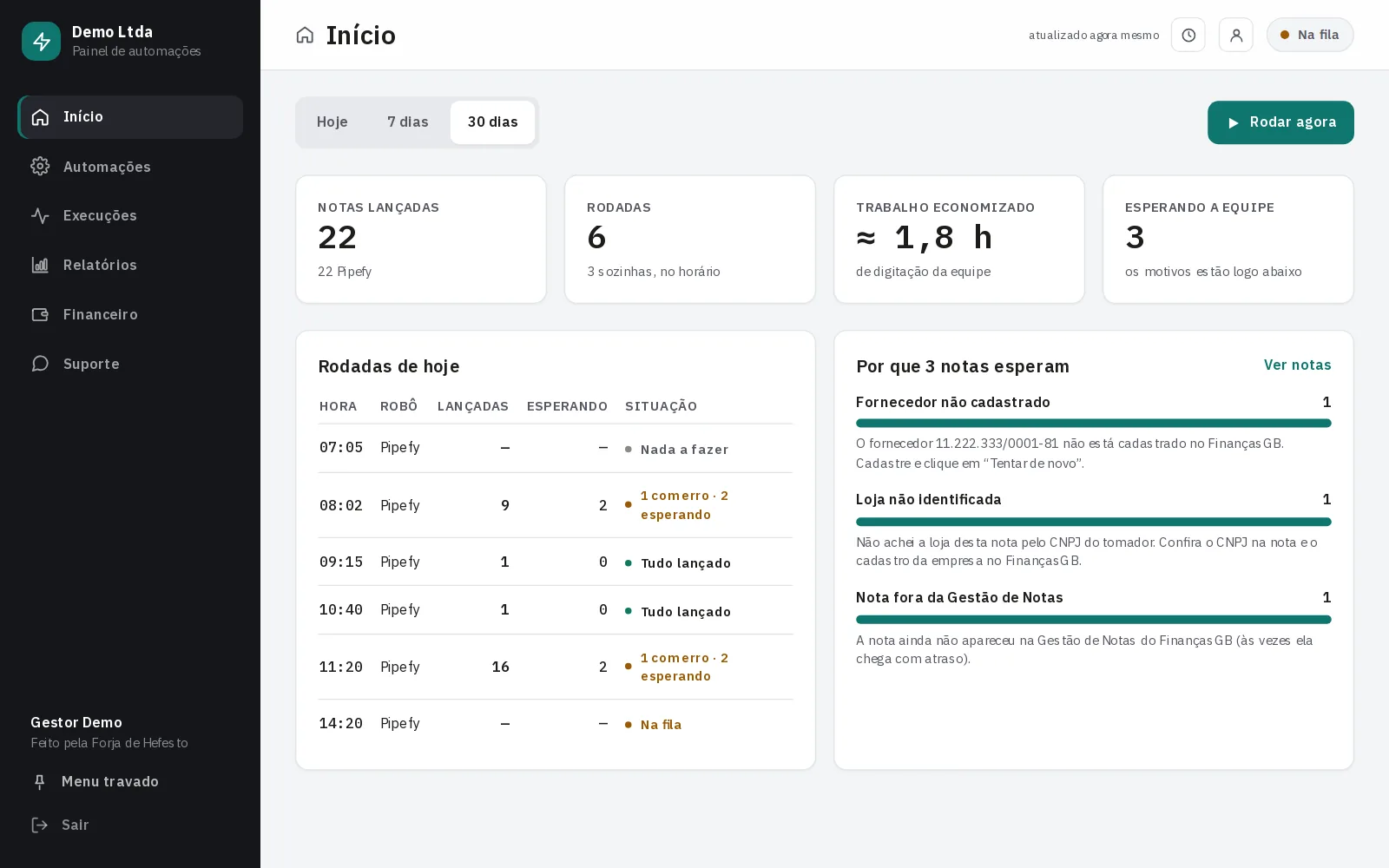
Task: Click 'Nada a fazer' in 07:05 row
Action: 677,450
